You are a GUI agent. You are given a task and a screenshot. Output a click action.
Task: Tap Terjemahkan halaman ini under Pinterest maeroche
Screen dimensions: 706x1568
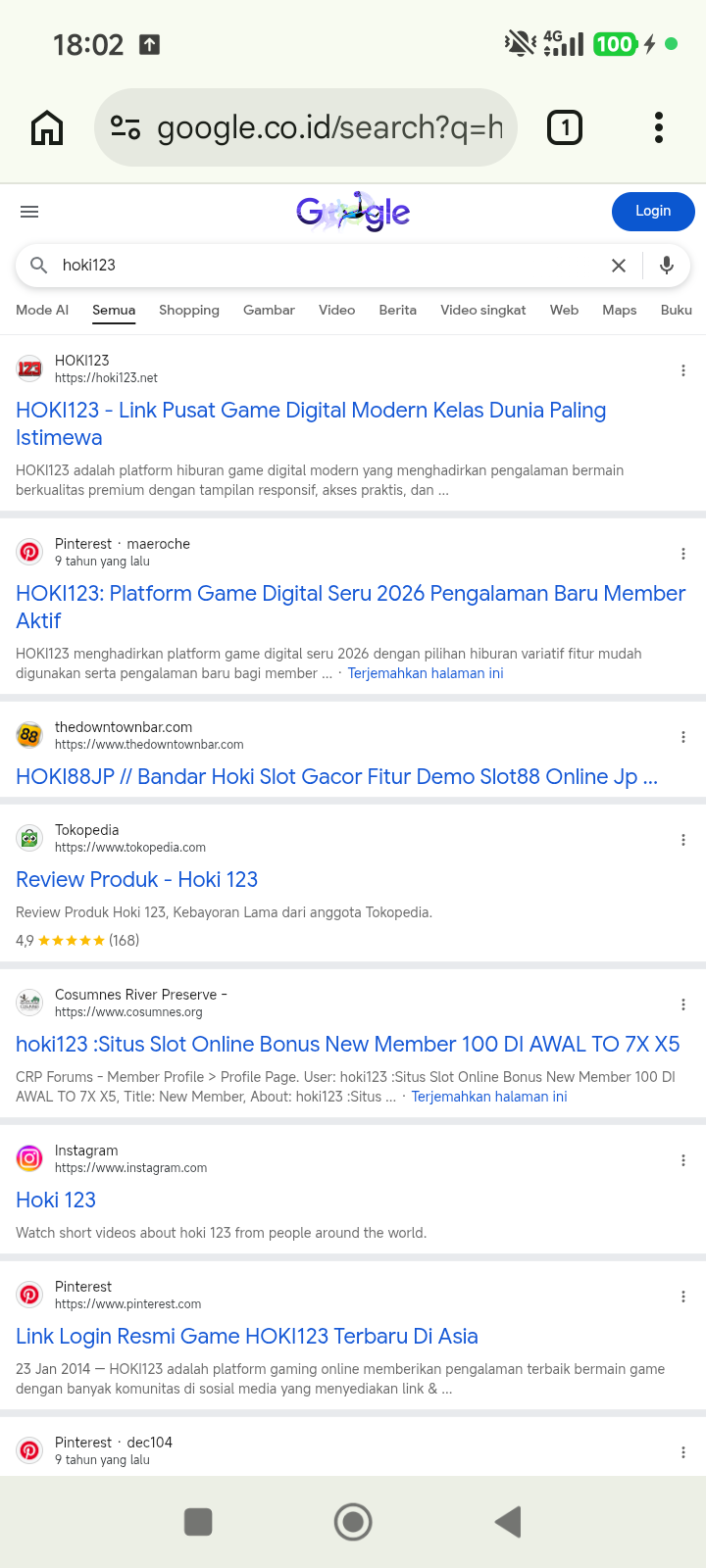coord(426,673)
